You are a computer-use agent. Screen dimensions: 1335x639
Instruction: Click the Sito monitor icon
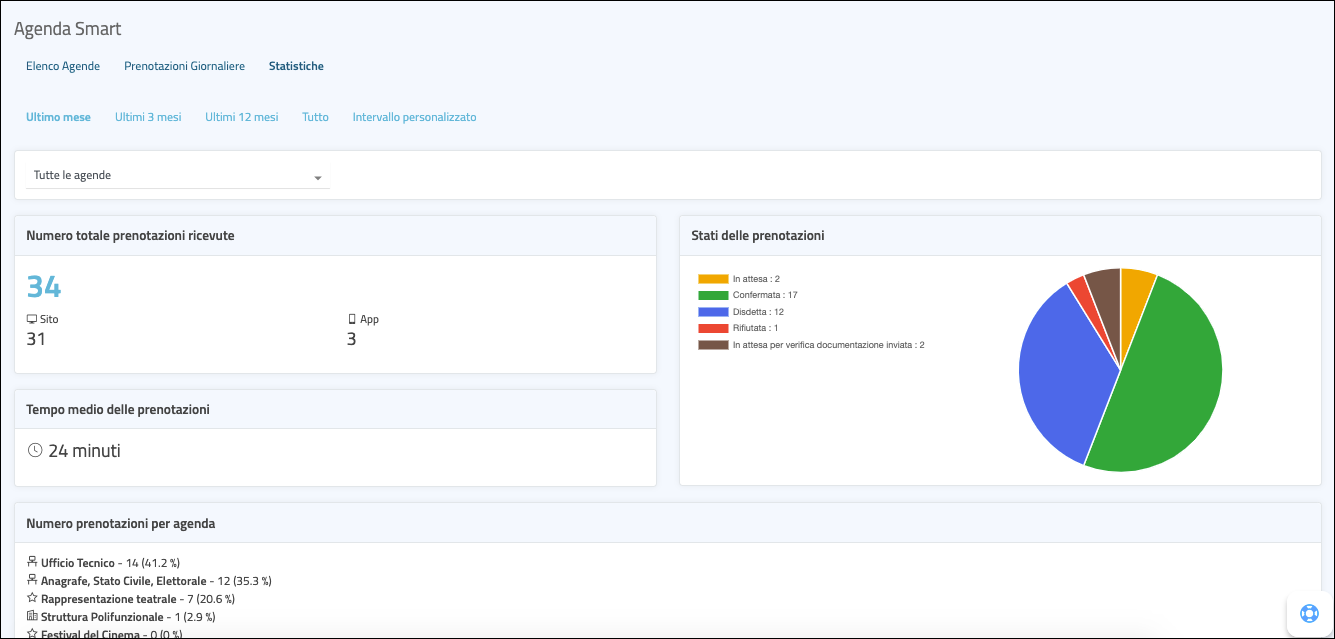pos(32,319)
